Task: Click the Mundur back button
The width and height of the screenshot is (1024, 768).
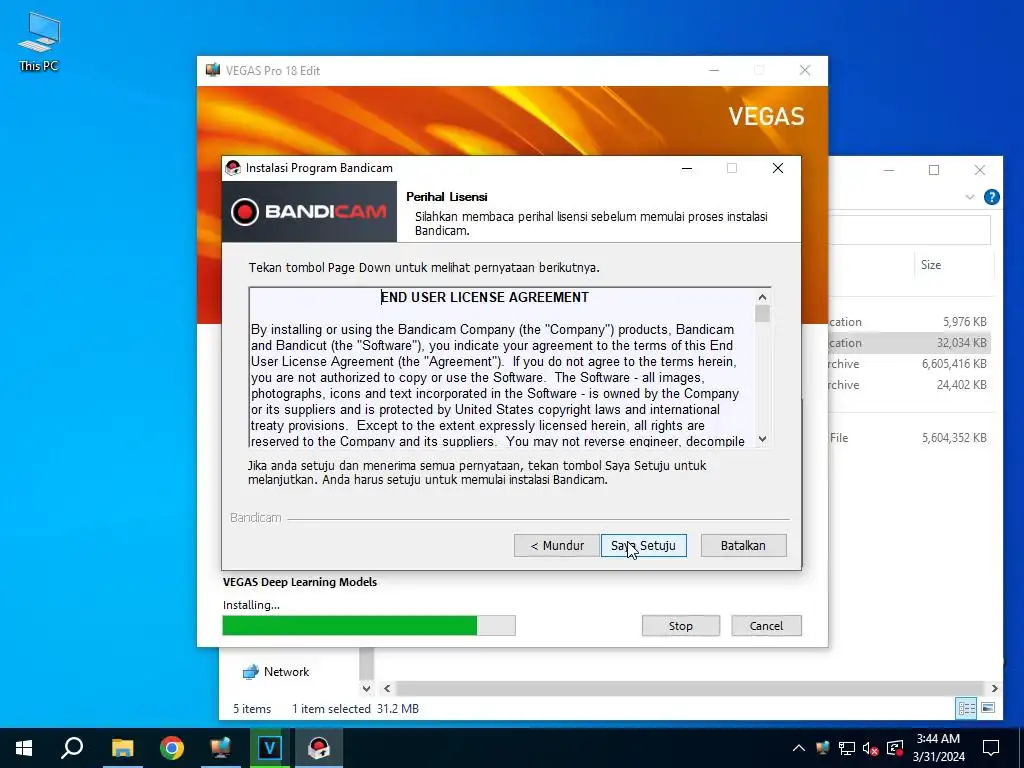Action: (556, 545)
